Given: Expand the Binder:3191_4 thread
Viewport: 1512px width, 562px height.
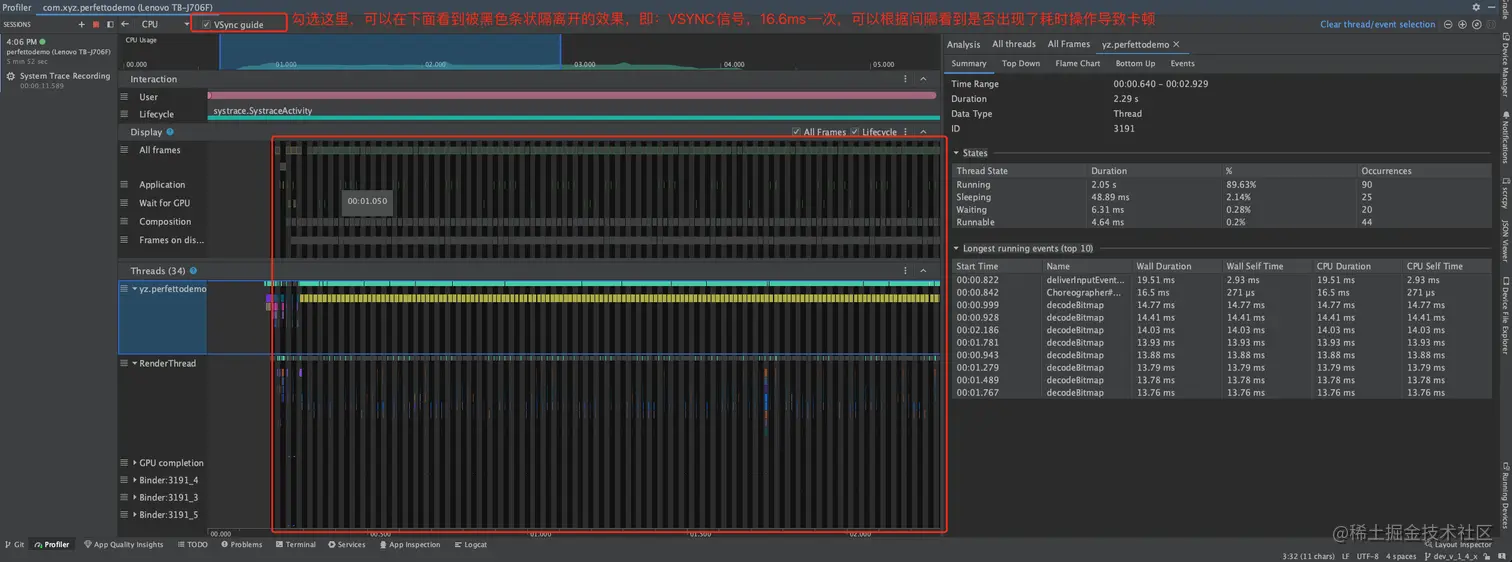Looking at the screenshot, I should pyautogui.click(x=135, y=480).
